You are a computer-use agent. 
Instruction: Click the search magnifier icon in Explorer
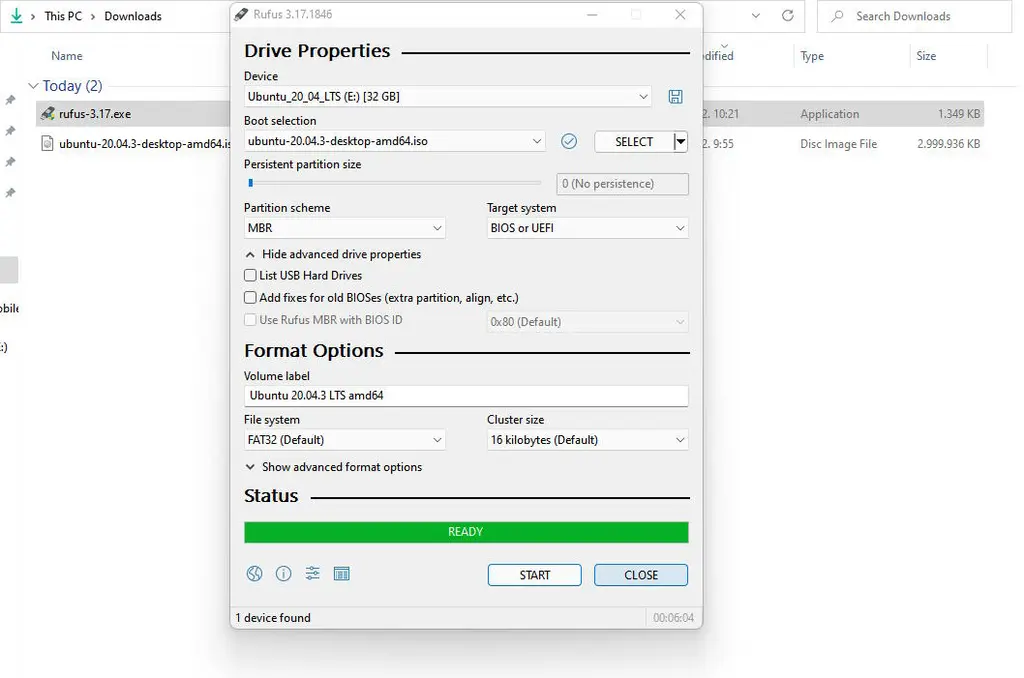(x=837, y=16)
